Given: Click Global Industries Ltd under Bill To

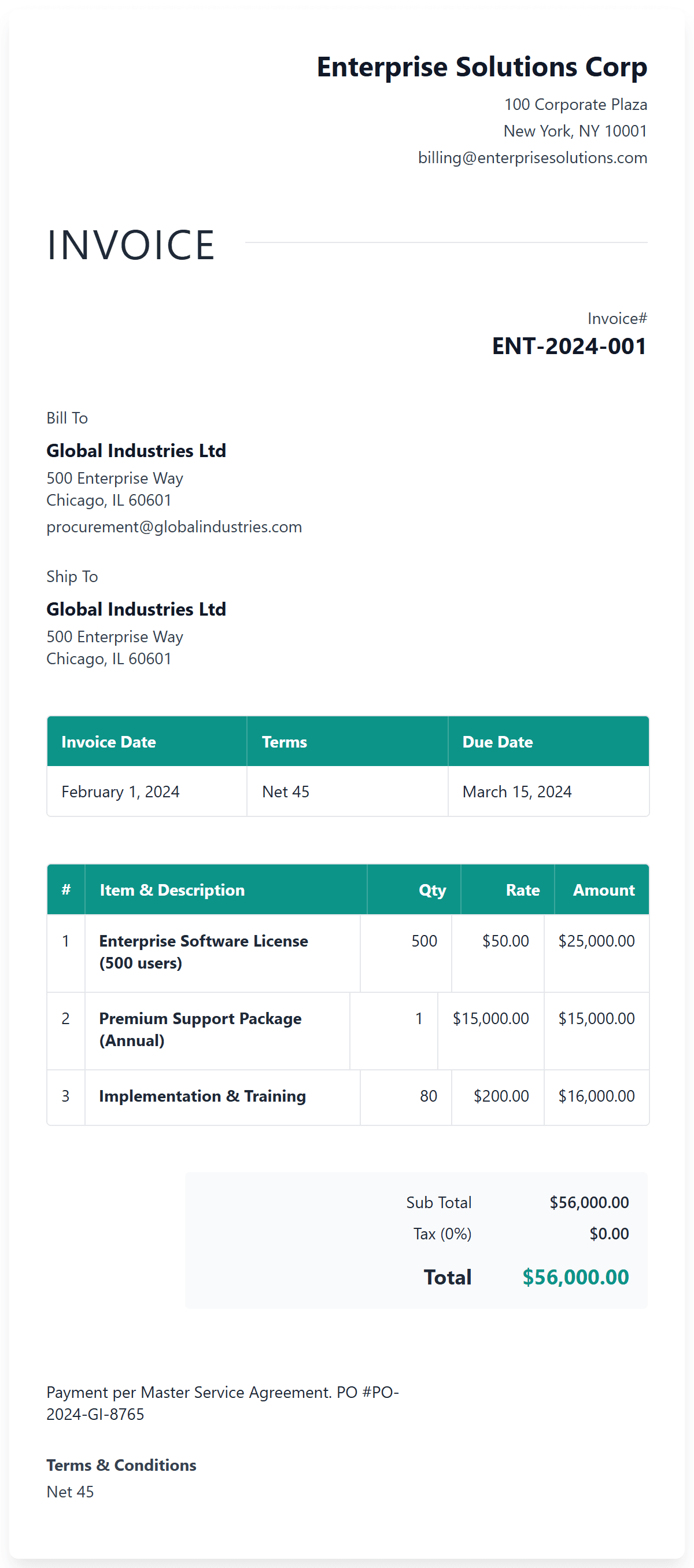Looking at the screenshot, I should [136, 450].
